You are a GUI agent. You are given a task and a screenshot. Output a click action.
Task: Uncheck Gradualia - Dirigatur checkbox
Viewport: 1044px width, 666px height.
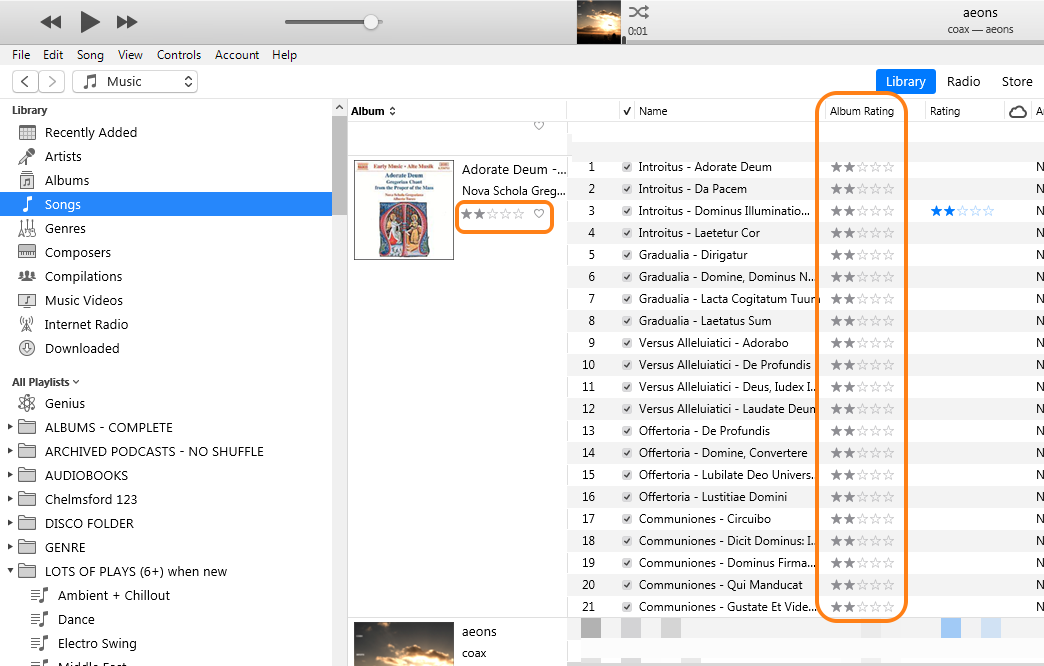click(x=627, y=255)
